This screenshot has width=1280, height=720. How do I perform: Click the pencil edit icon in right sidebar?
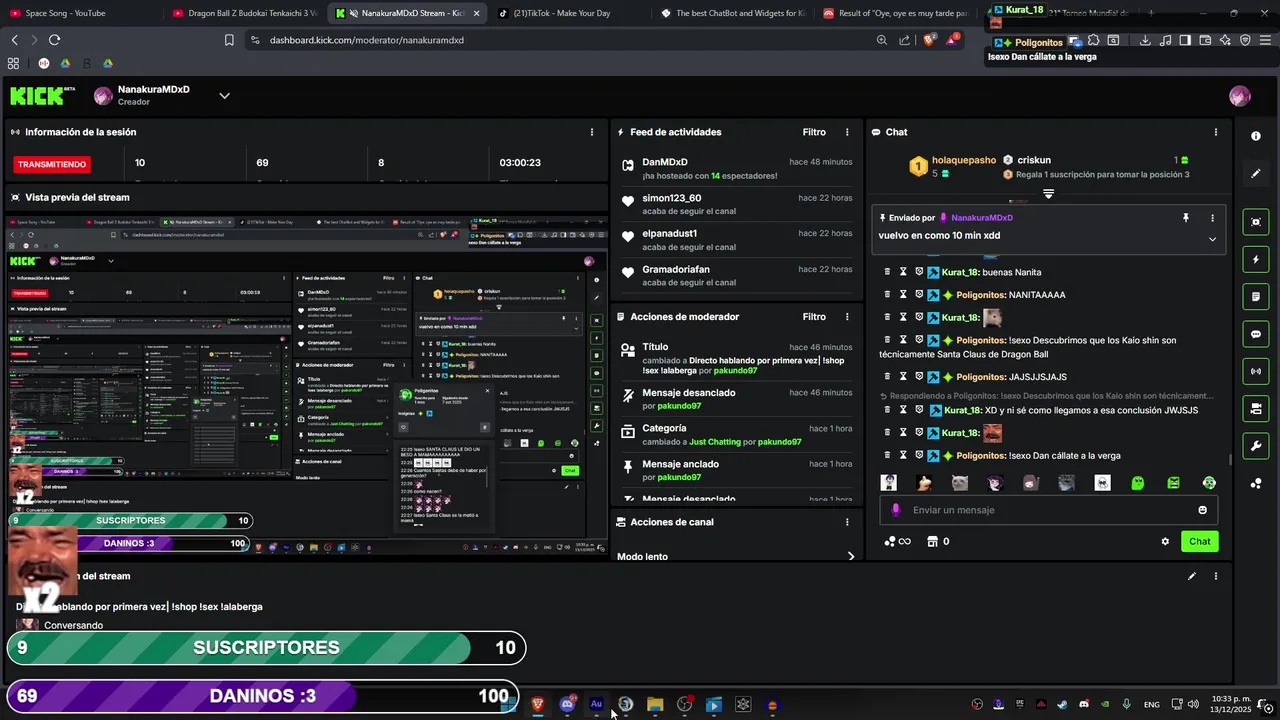tap(1255, 173)
